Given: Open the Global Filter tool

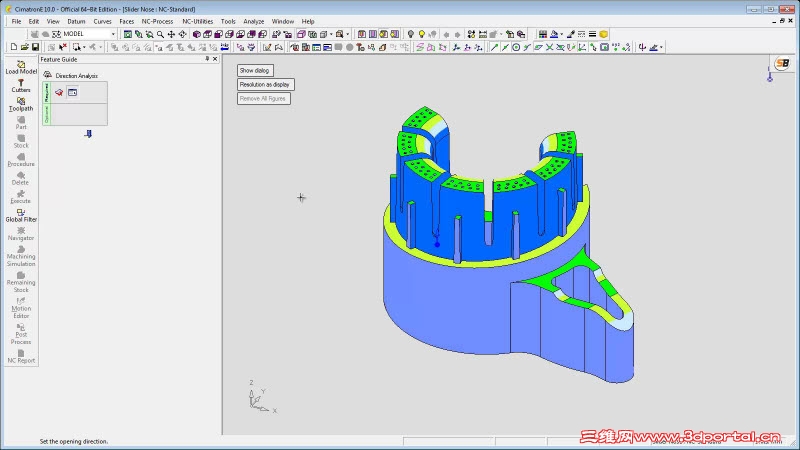Looking at the screenshot, I should click(x=21, y=215).
